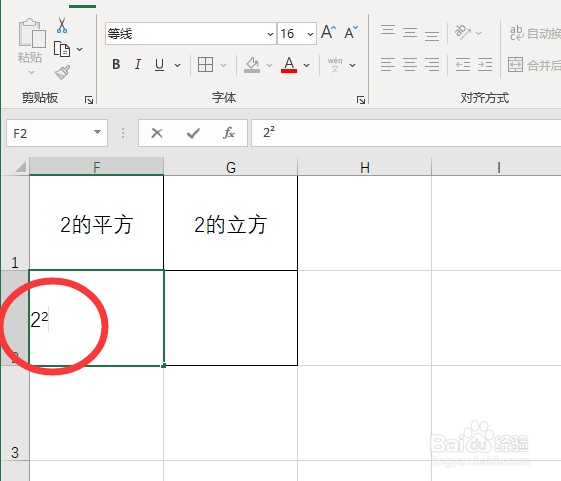
Task: Click the text Orientation icon
Action: pos(463,33)
